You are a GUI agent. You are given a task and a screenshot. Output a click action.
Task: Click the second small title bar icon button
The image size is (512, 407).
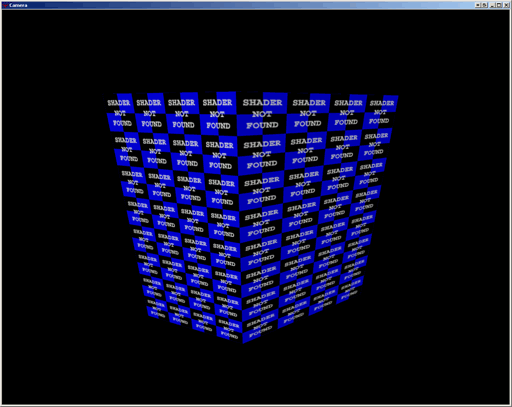pyautogui.click(x=485, y=5)
